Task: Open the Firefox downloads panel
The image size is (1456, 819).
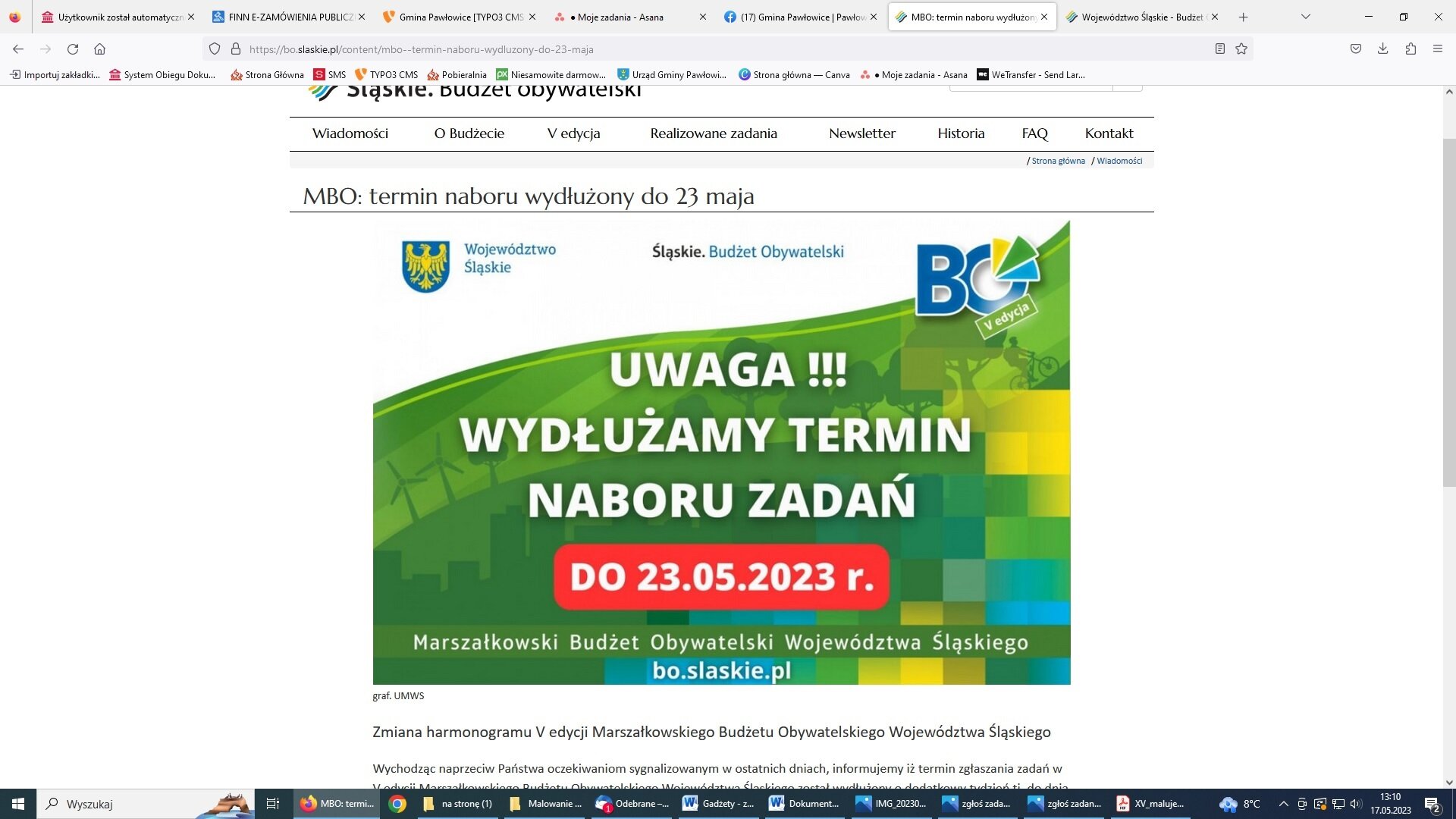Action: pos(1382,49)
